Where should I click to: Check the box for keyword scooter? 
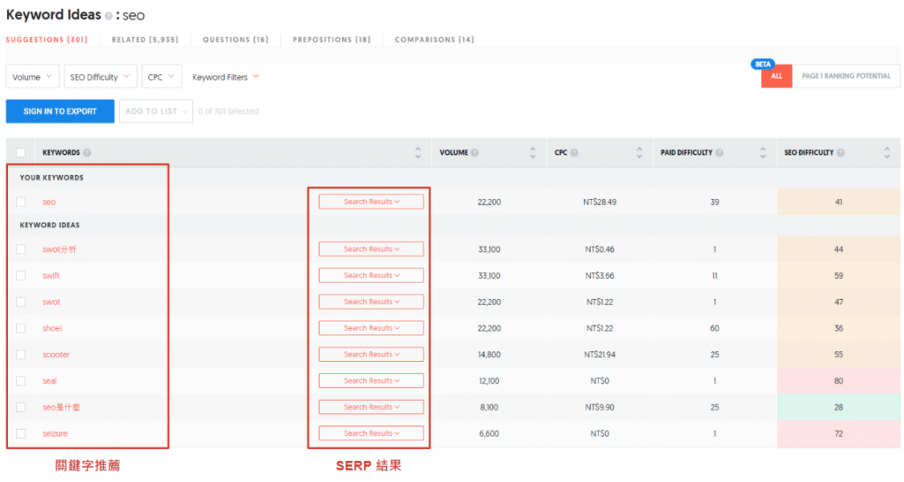click(x=21, y=355)
